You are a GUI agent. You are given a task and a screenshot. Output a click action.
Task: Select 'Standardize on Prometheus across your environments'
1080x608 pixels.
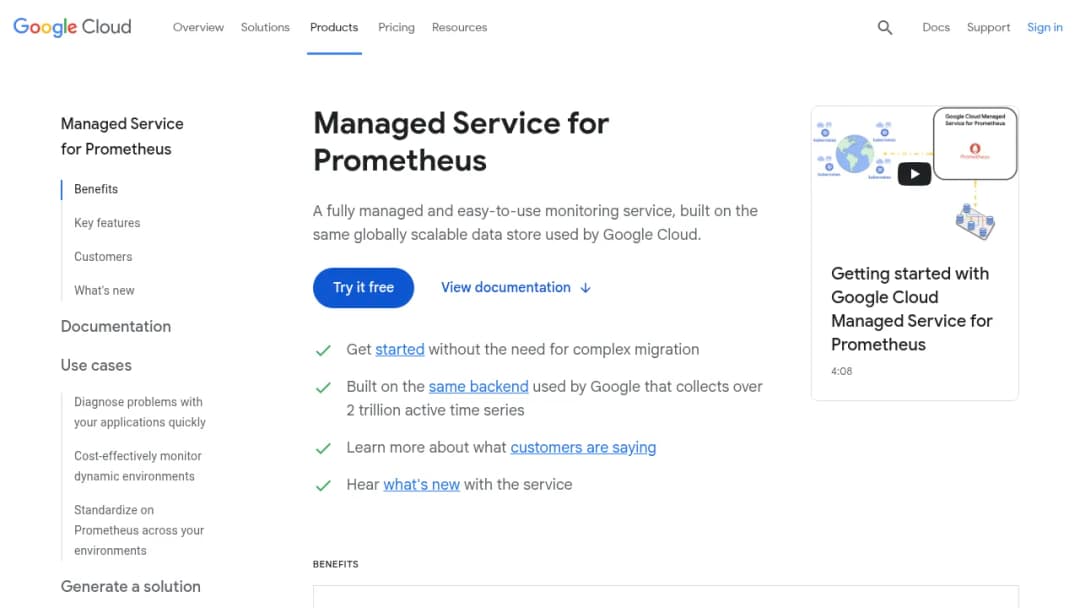tap(139, 530)
